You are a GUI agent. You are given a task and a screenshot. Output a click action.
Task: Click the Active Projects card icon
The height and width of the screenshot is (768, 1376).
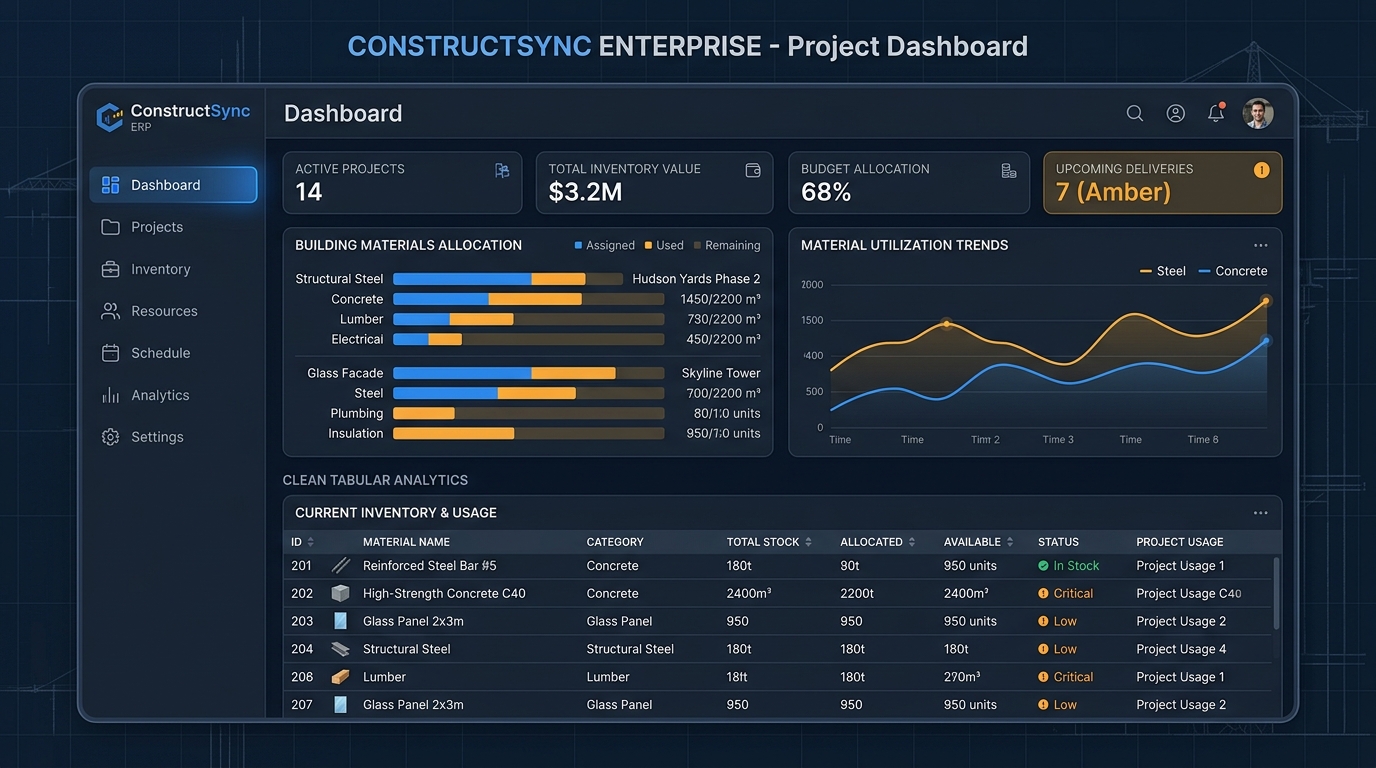(502, 171)
